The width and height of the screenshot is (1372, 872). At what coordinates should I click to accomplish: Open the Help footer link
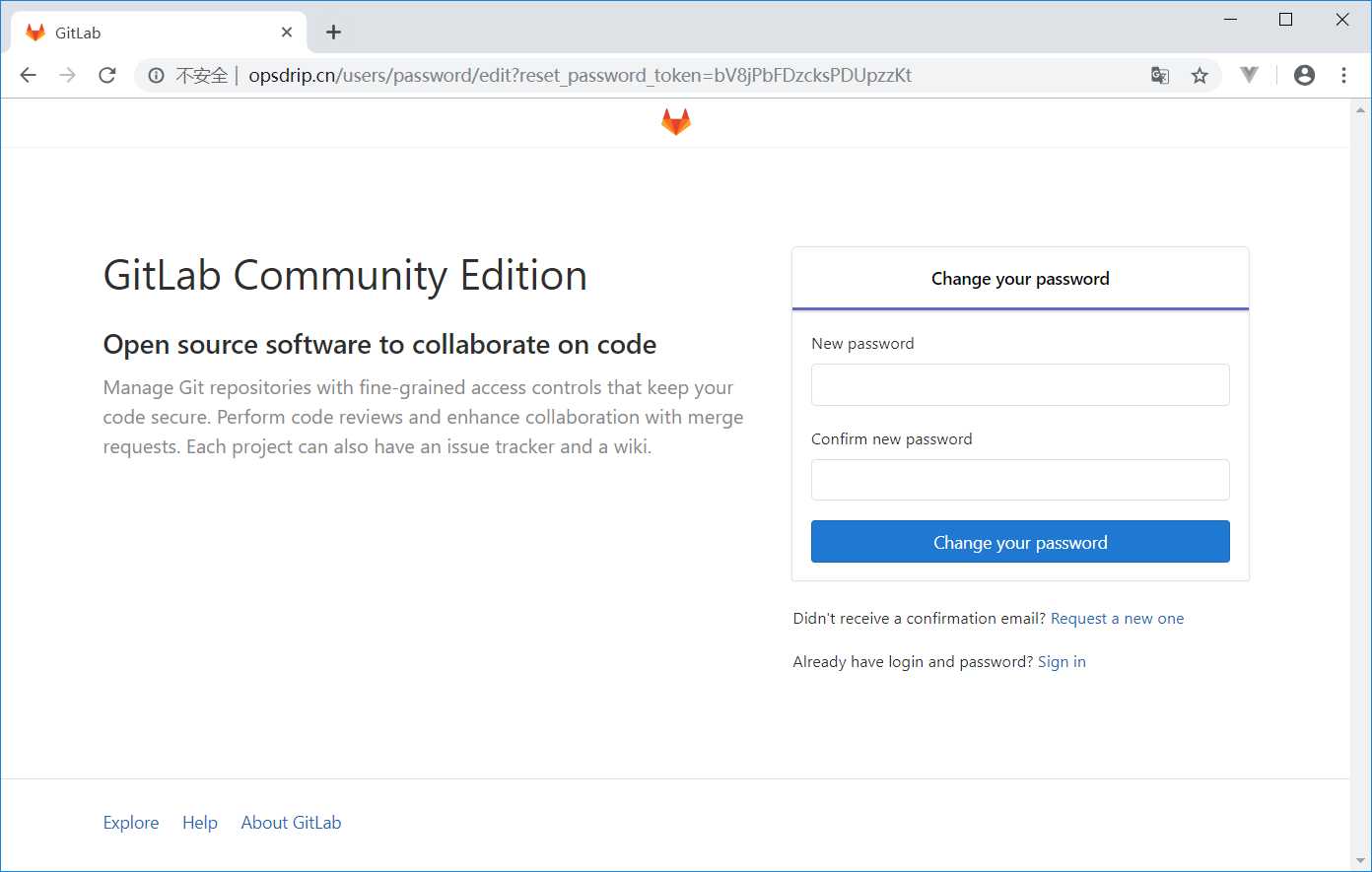(x=200, y=823)
